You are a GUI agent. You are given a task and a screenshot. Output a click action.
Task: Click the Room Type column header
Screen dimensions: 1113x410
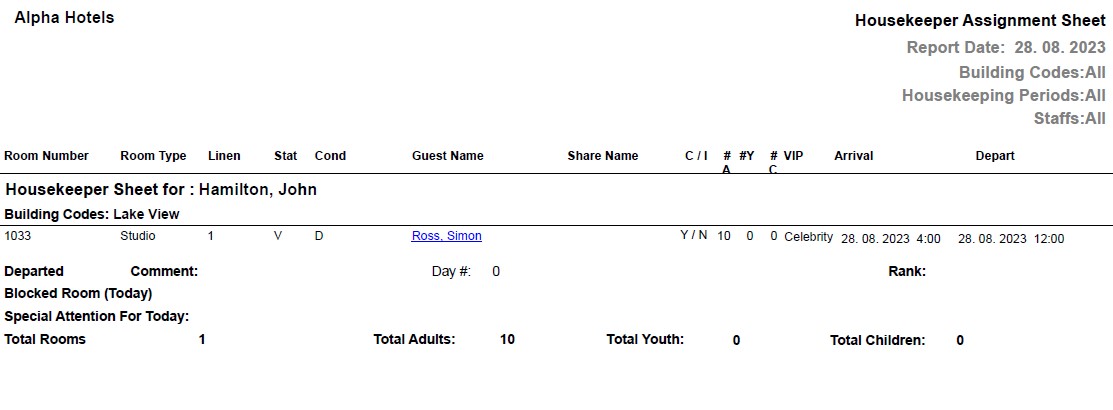coord(153,156)
